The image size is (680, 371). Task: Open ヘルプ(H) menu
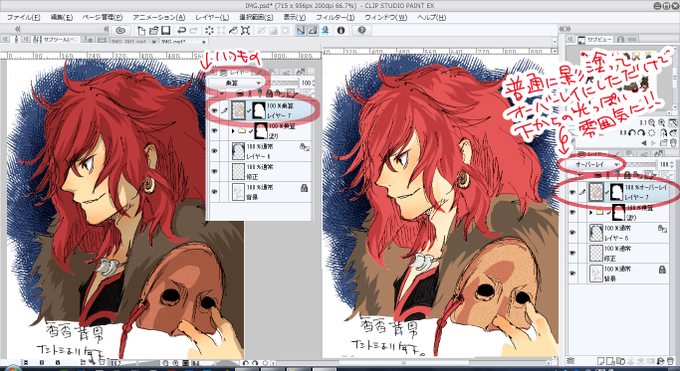pos(432,17)
